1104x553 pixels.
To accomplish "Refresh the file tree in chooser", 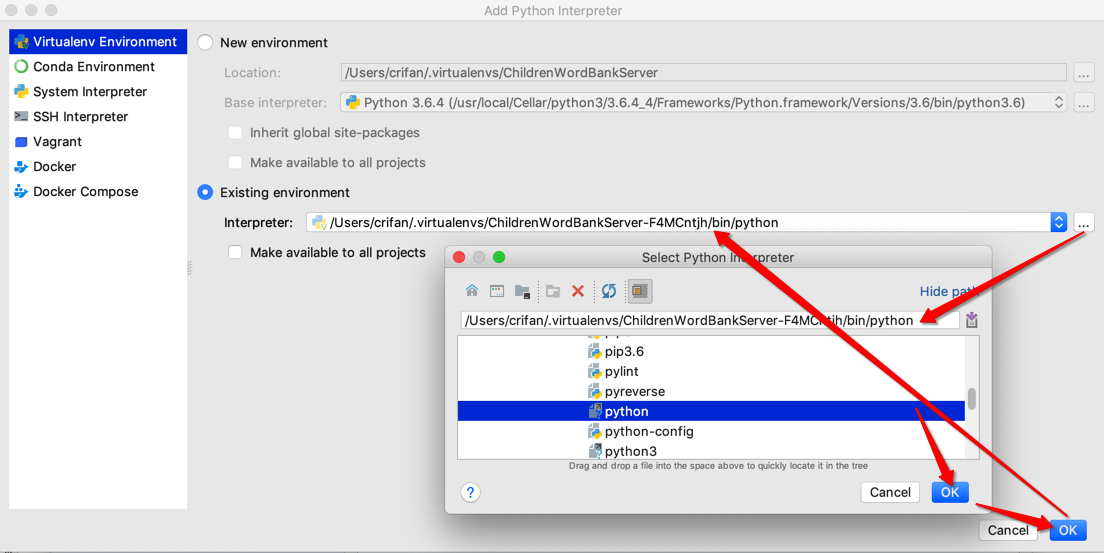I will pyautogui.click(x=609, y=291).
